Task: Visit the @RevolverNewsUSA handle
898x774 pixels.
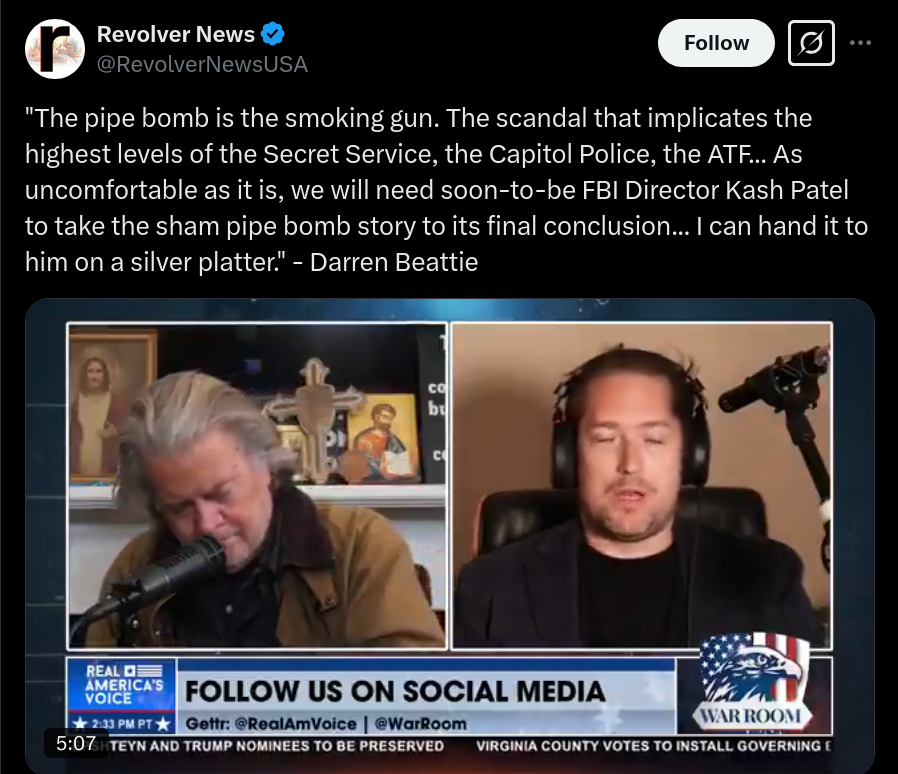Action: [x=202, y=64]
